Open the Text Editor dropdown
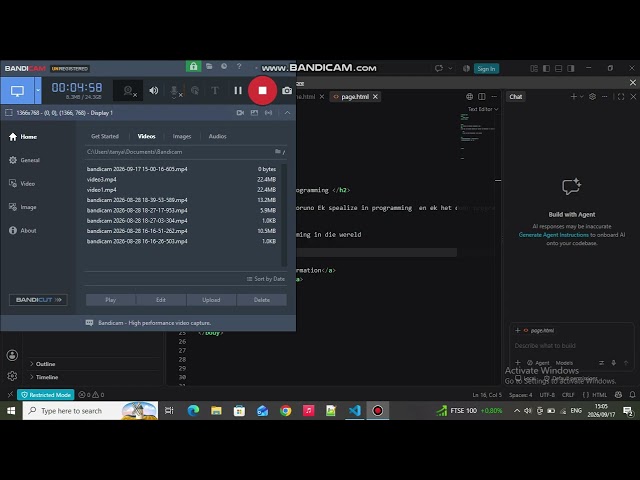This screenshot has width=640, height=480. tap(483, 109)
